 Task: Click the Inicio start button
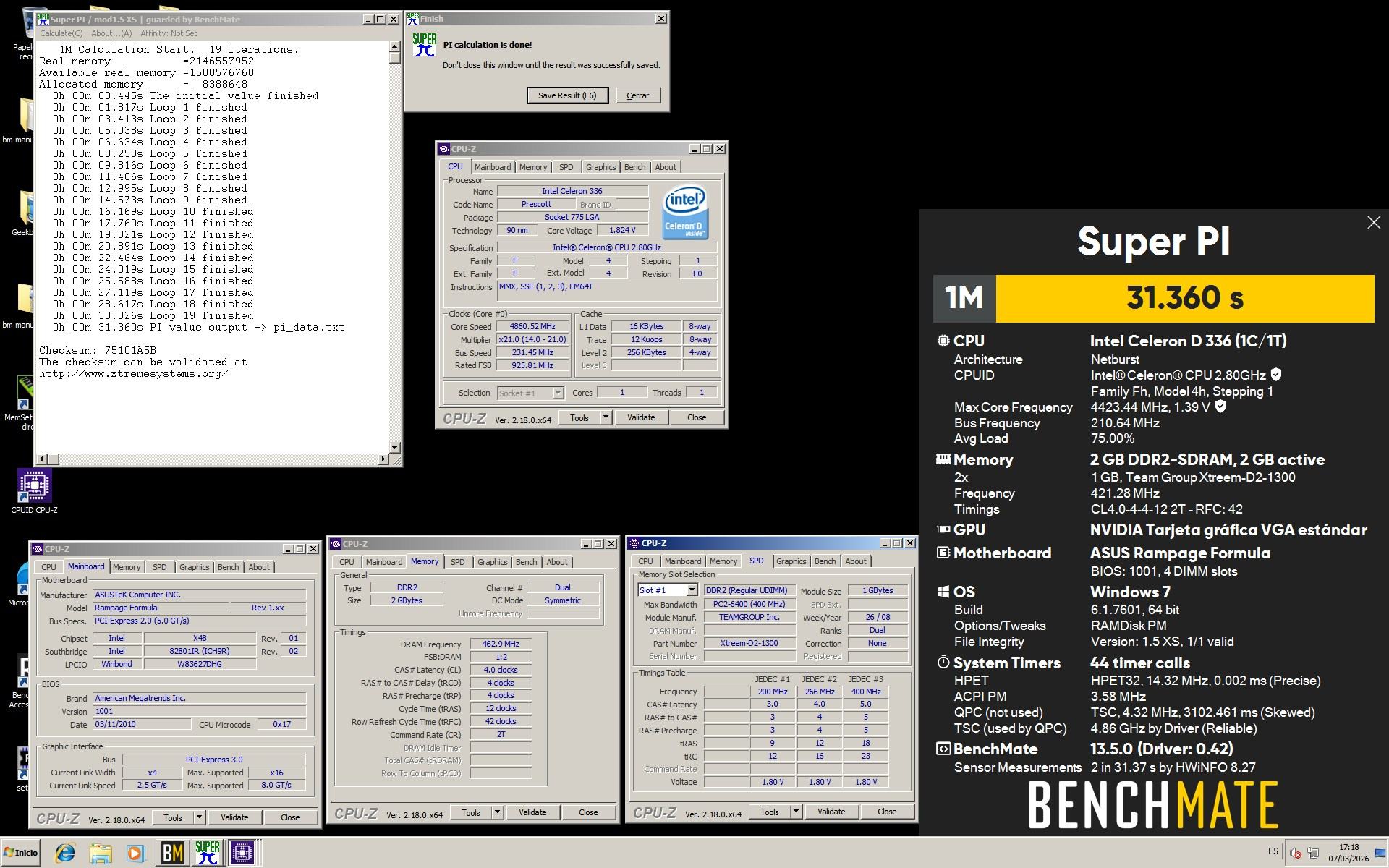point(20,852)
